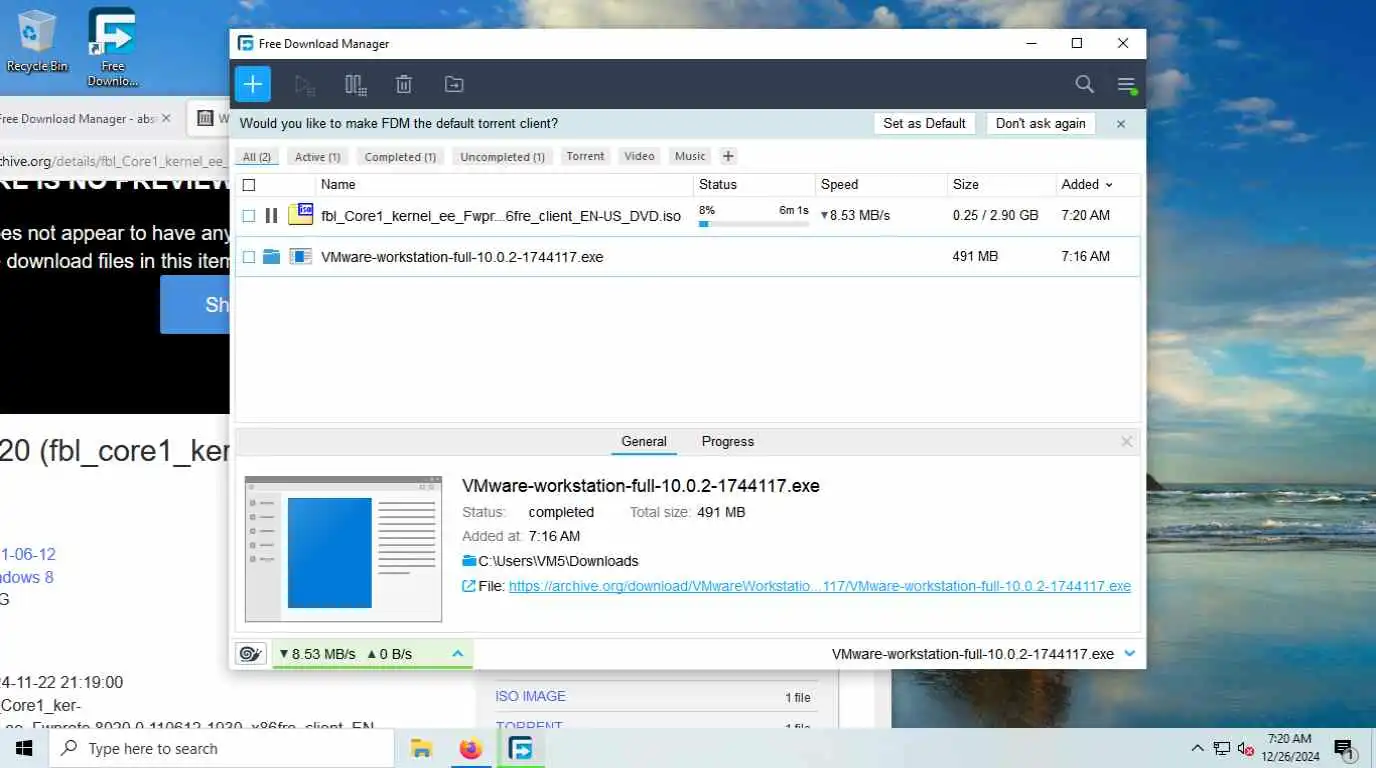Screen dimensions: 1376x768
Task: Sort downloads by the Status column header
Action: (755, 185)
